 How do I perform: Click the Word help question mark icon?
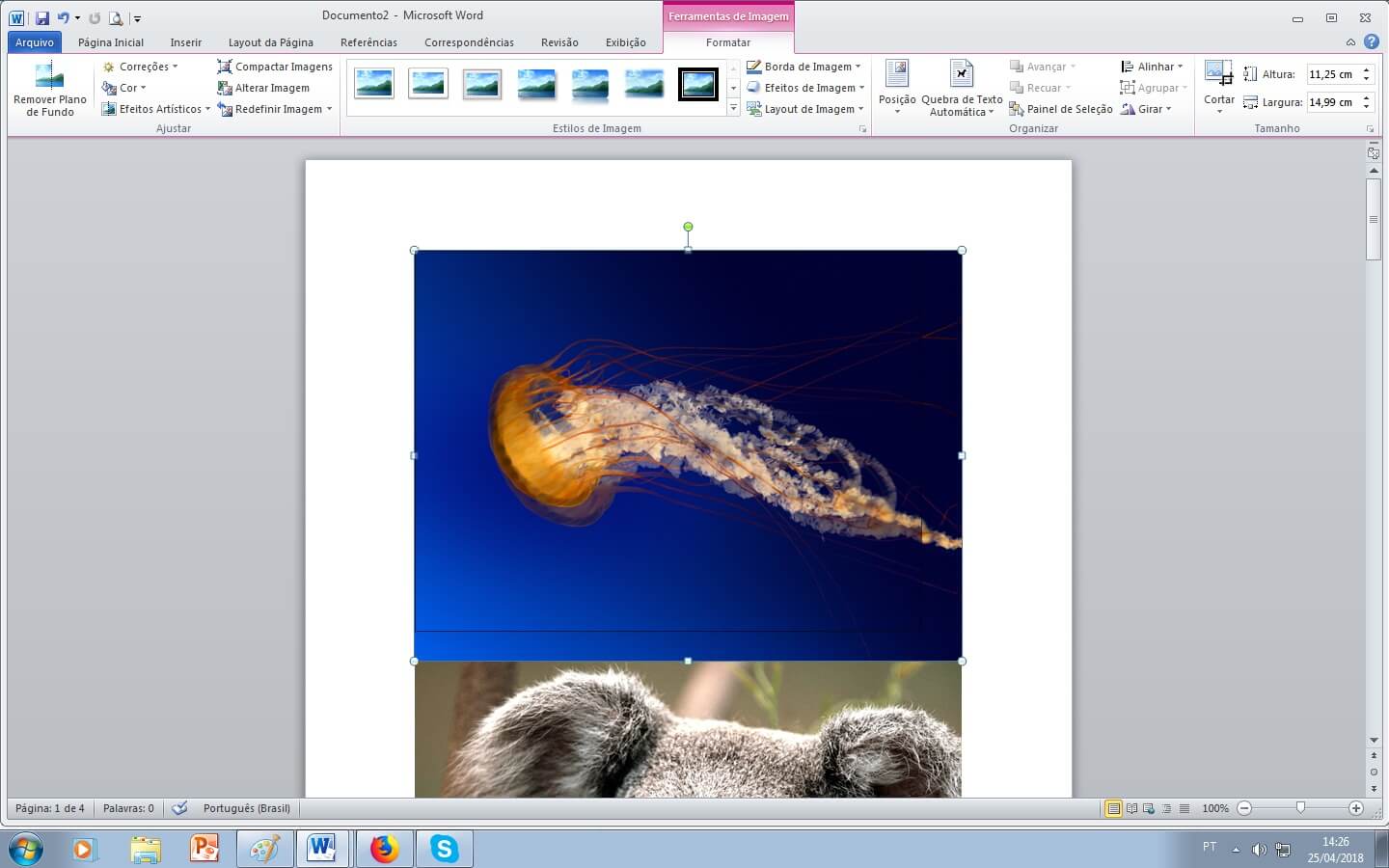1371,42
